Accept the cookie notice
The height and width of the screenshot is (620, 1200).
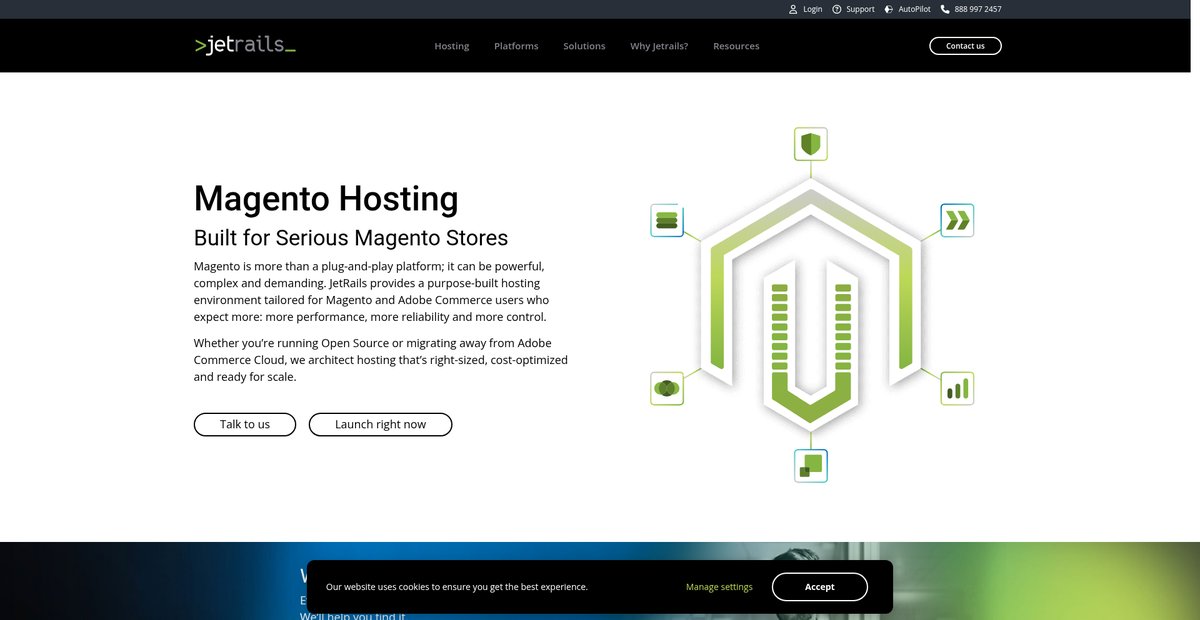[x=819, y=587]
